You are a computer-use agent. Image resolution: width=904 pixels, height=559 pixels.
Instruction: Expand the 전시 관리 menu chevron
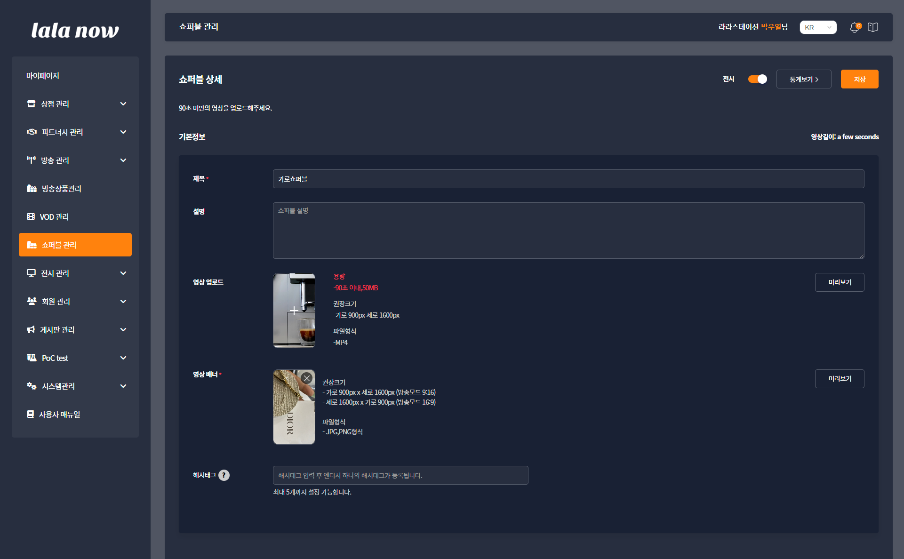pos(123,273)
